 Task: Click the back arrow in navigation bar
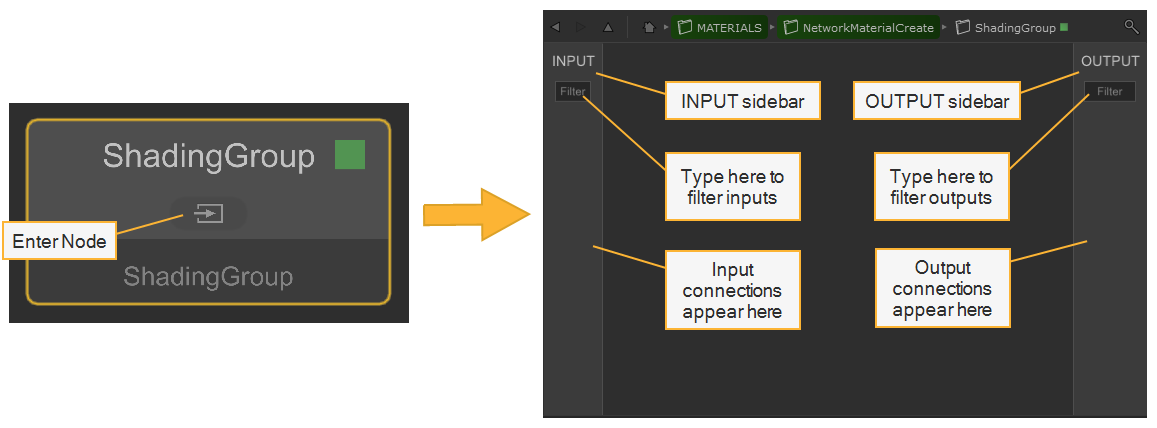tap(556, 28)
